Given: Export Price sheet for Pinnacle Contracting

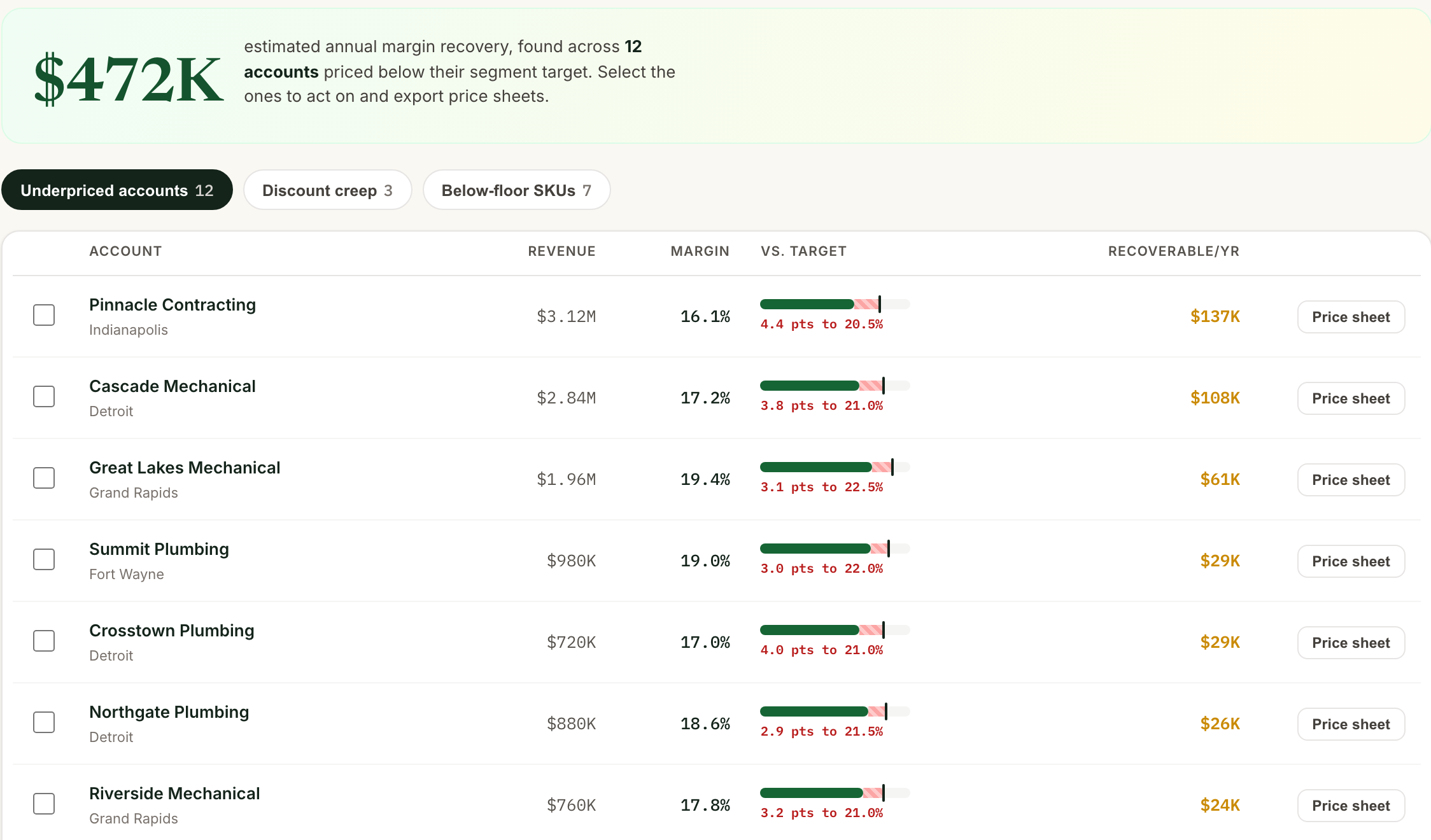Looking at the screenshot, I should point(1351,317).
